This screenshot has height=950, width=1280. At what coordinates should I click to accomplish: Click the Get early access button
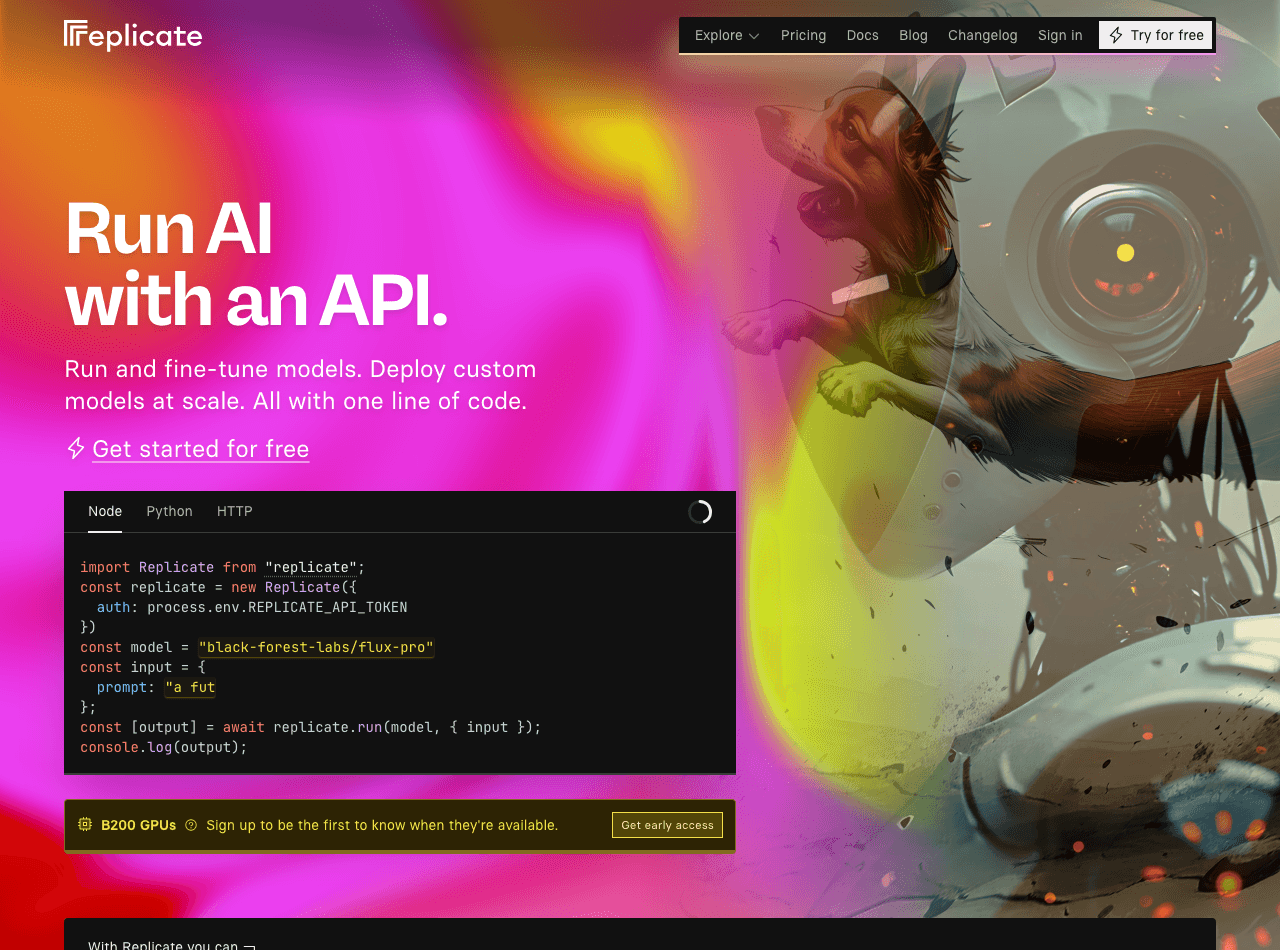tap(667, 825)
